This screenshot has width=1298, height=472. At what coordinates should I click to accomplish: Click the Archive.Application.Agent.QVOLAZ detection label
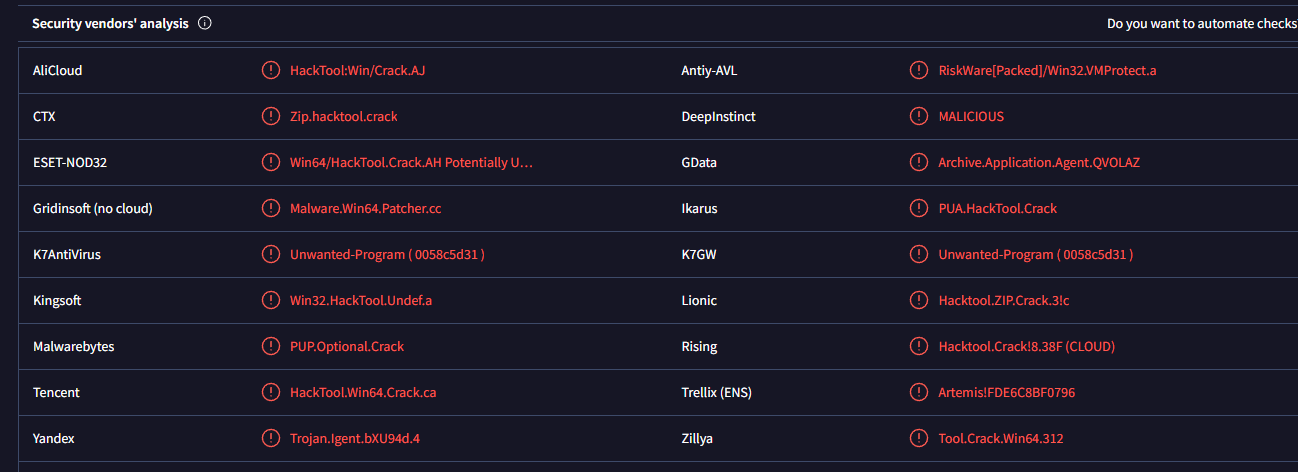tap(1038, 162)
